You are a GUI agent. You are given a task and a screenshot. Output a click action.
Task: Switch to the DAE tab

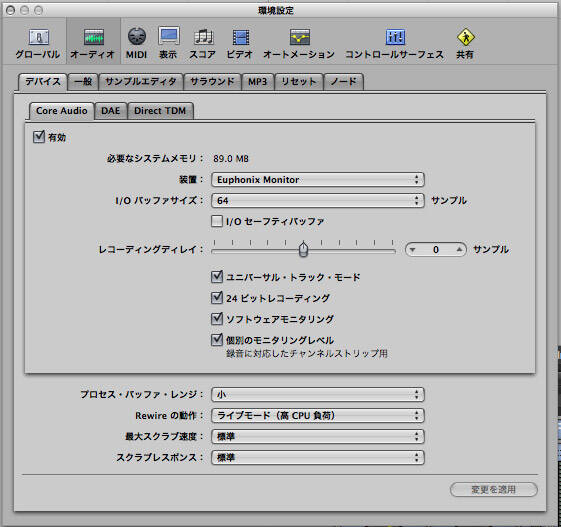[111, 111]
